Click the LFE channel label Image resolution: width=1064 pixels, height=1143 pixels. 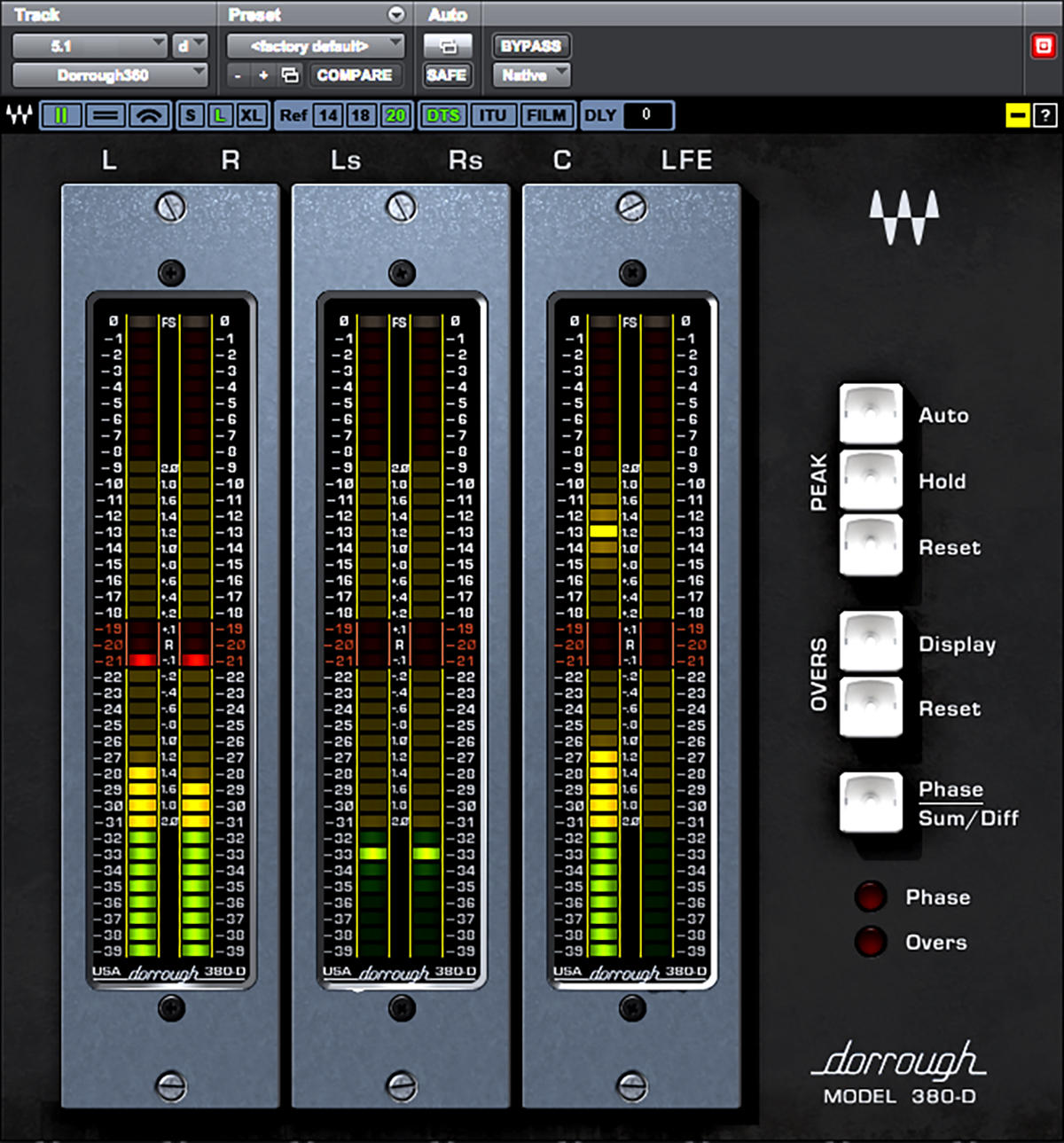pyautogui.click(x=687, y=160)
